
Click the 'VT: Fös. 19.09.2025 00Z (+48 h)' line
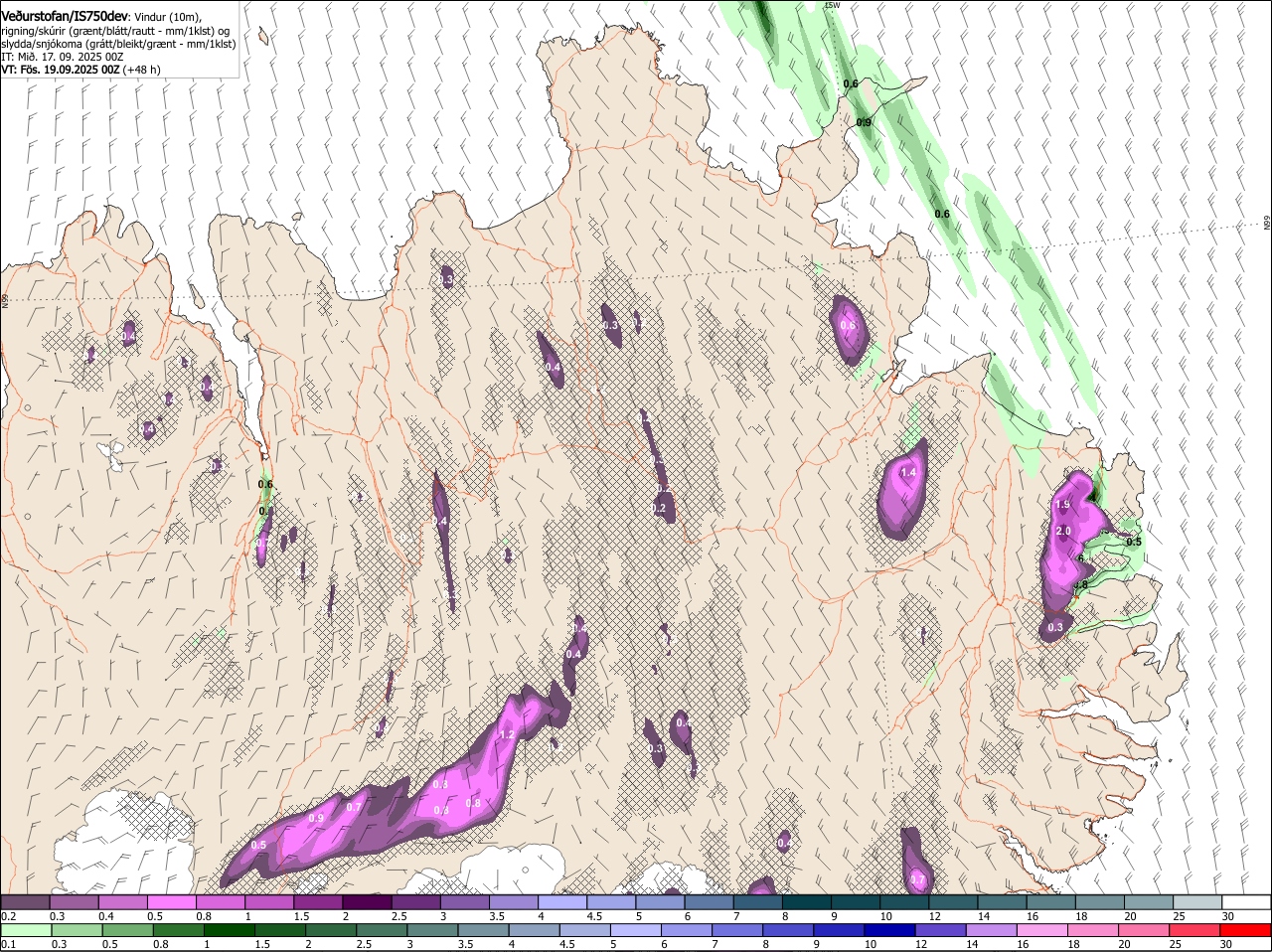click(x=80, y=70)
